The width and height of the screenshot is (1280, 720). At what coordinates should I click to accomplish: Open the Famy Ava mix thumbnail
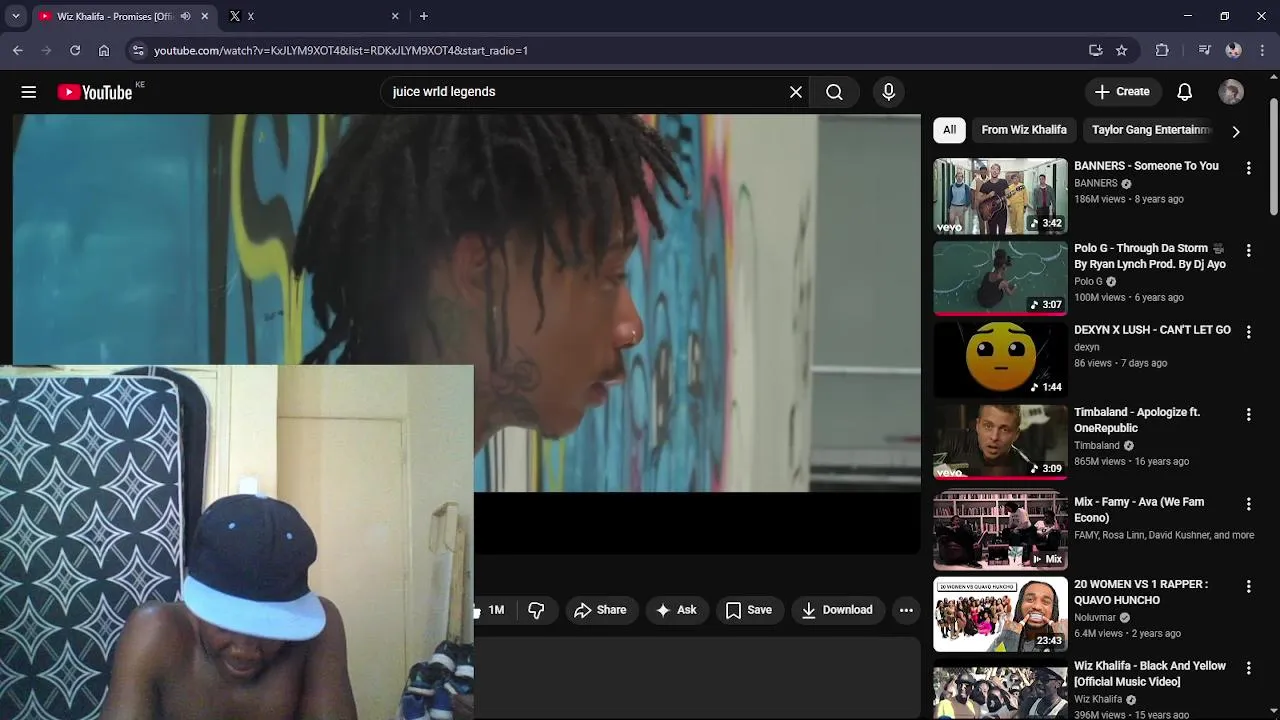click(1000, 530)
